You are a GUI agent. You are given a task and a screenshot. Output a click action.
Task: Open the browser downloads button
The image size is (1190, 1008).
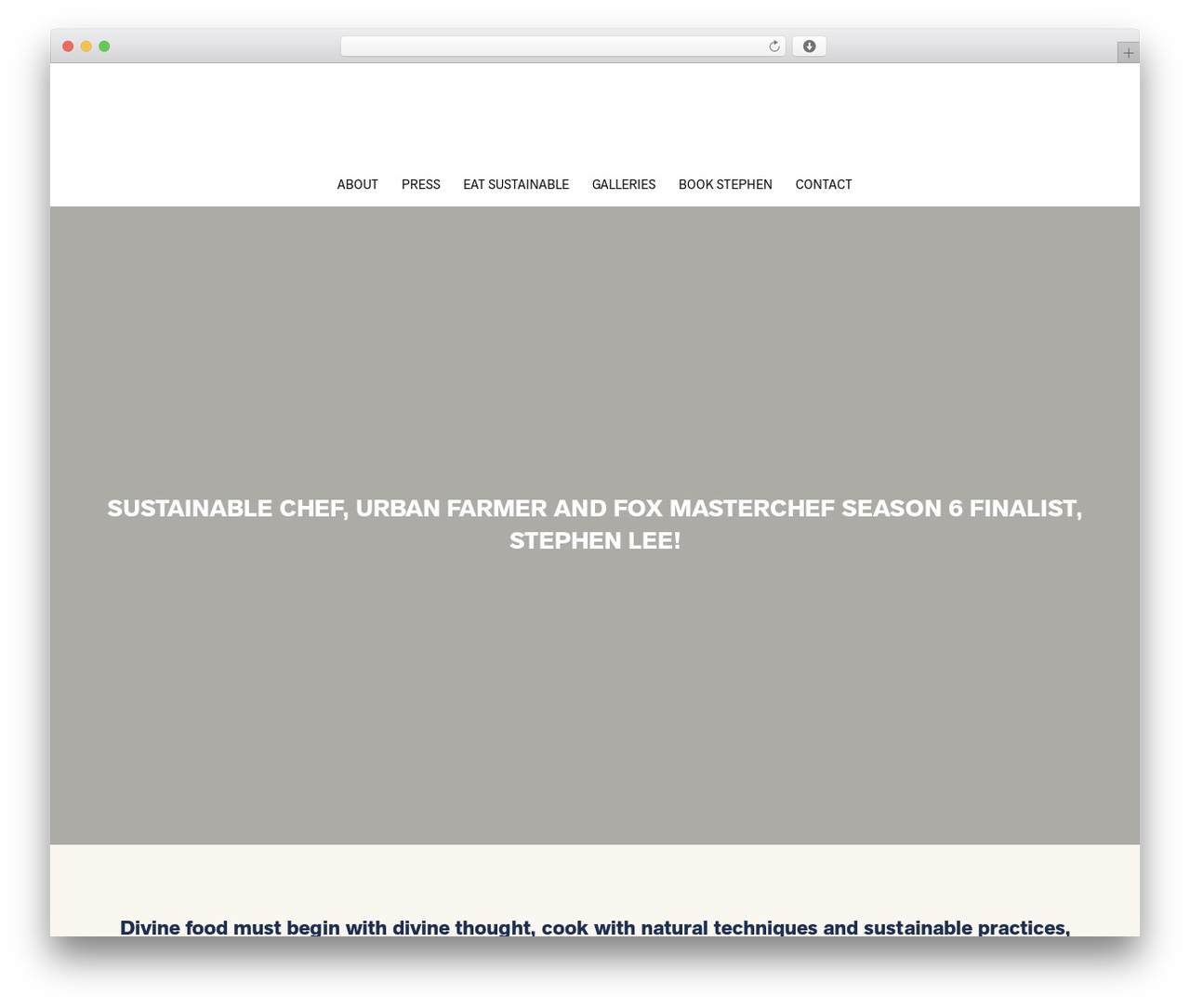[x=810, y=46]
